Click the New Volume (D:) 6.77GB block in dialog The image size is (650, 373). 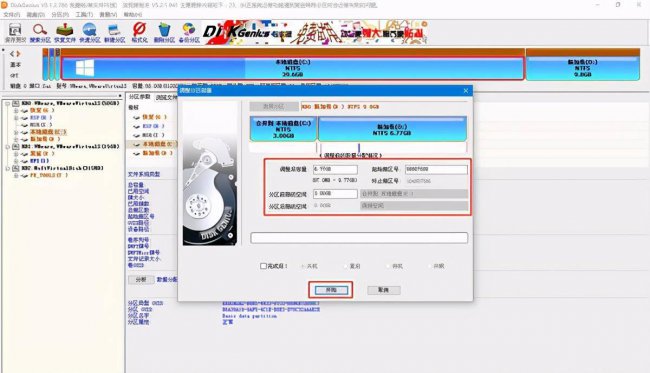[392, 129]
